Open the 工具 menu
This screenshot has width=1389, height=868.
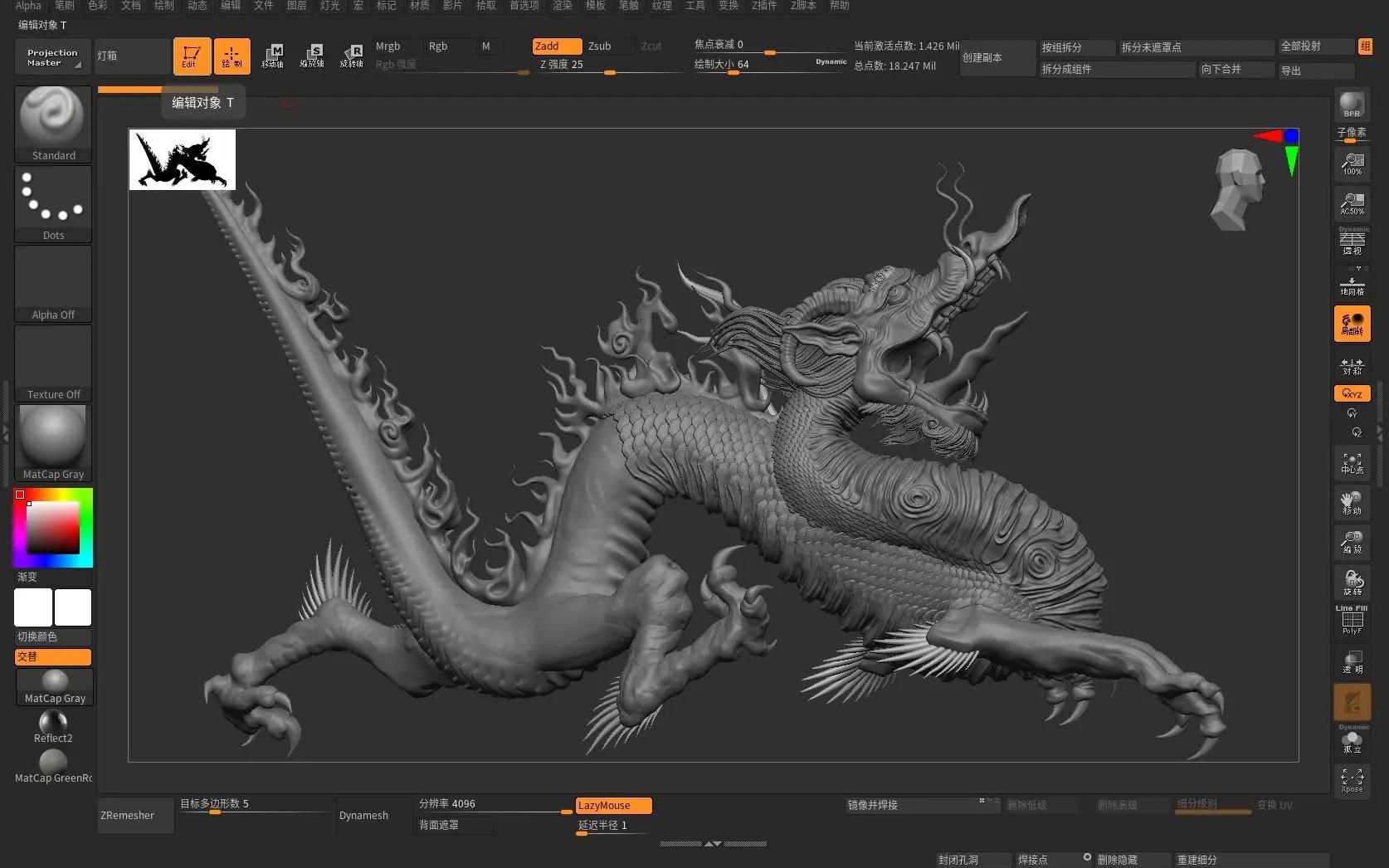point(695,6)
